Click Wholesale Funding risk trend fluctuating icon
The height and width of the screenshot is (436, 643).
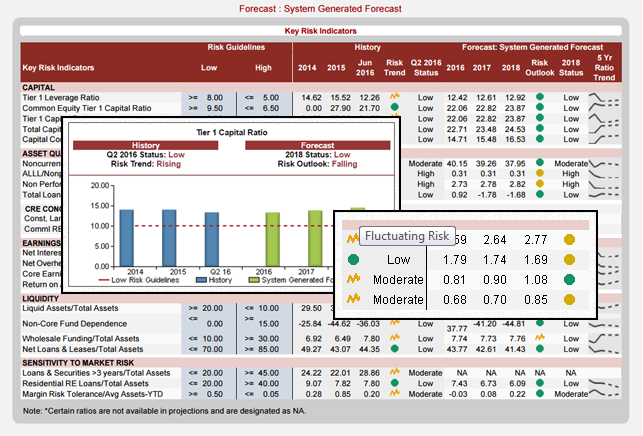[x=394, y=337]
